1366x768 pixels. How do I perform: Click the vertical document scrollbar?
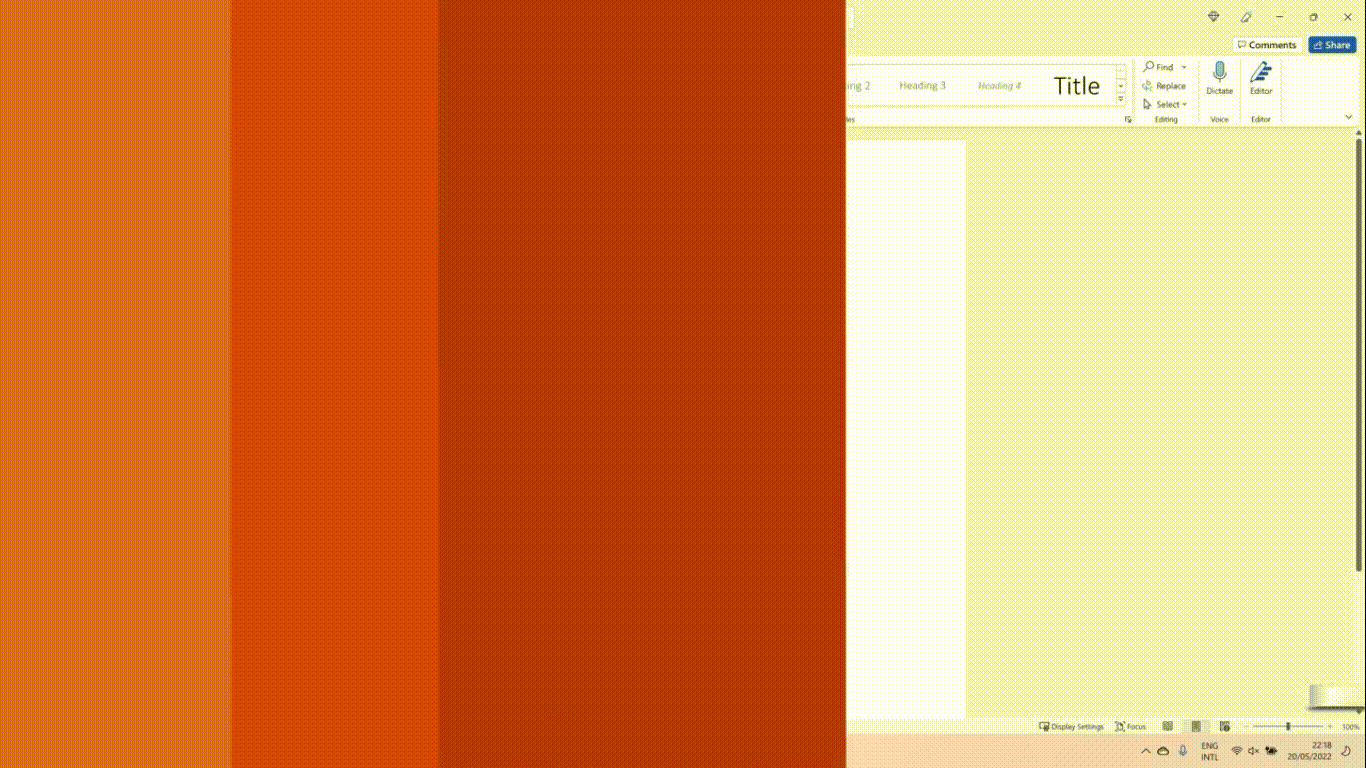click(x=1358, y=350)
